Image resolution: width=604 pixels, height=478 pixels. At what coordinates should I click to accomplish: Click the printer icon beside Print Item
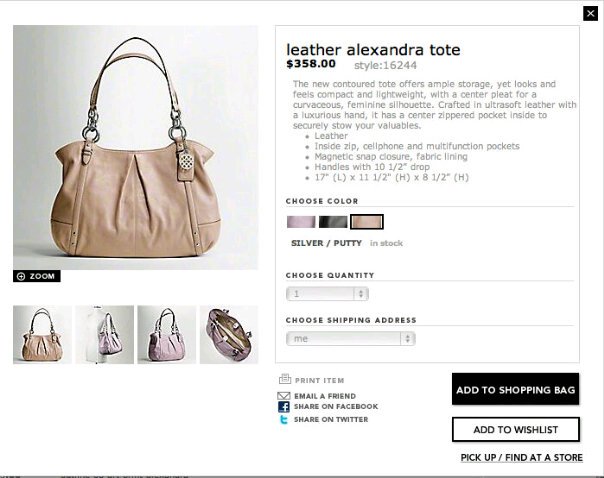(285, 379)
